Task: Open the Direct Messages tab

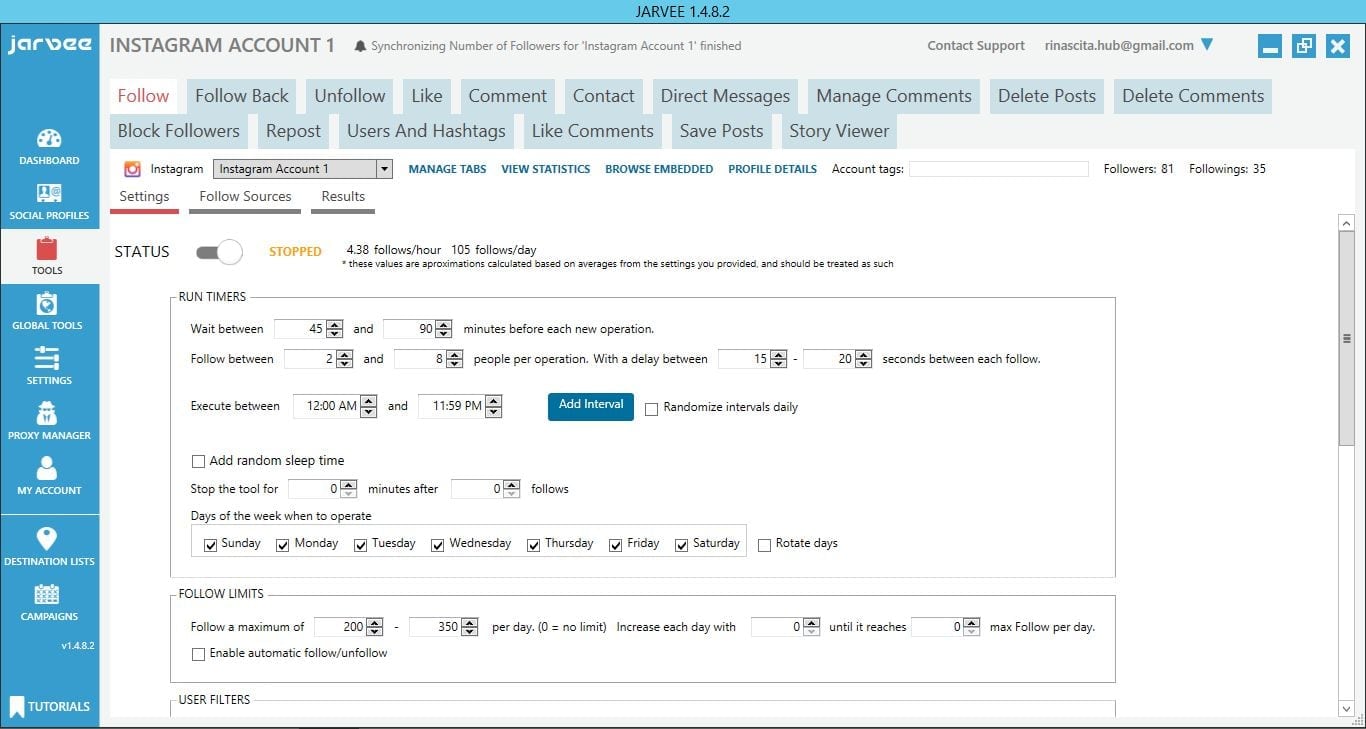Action: [725, 96]
